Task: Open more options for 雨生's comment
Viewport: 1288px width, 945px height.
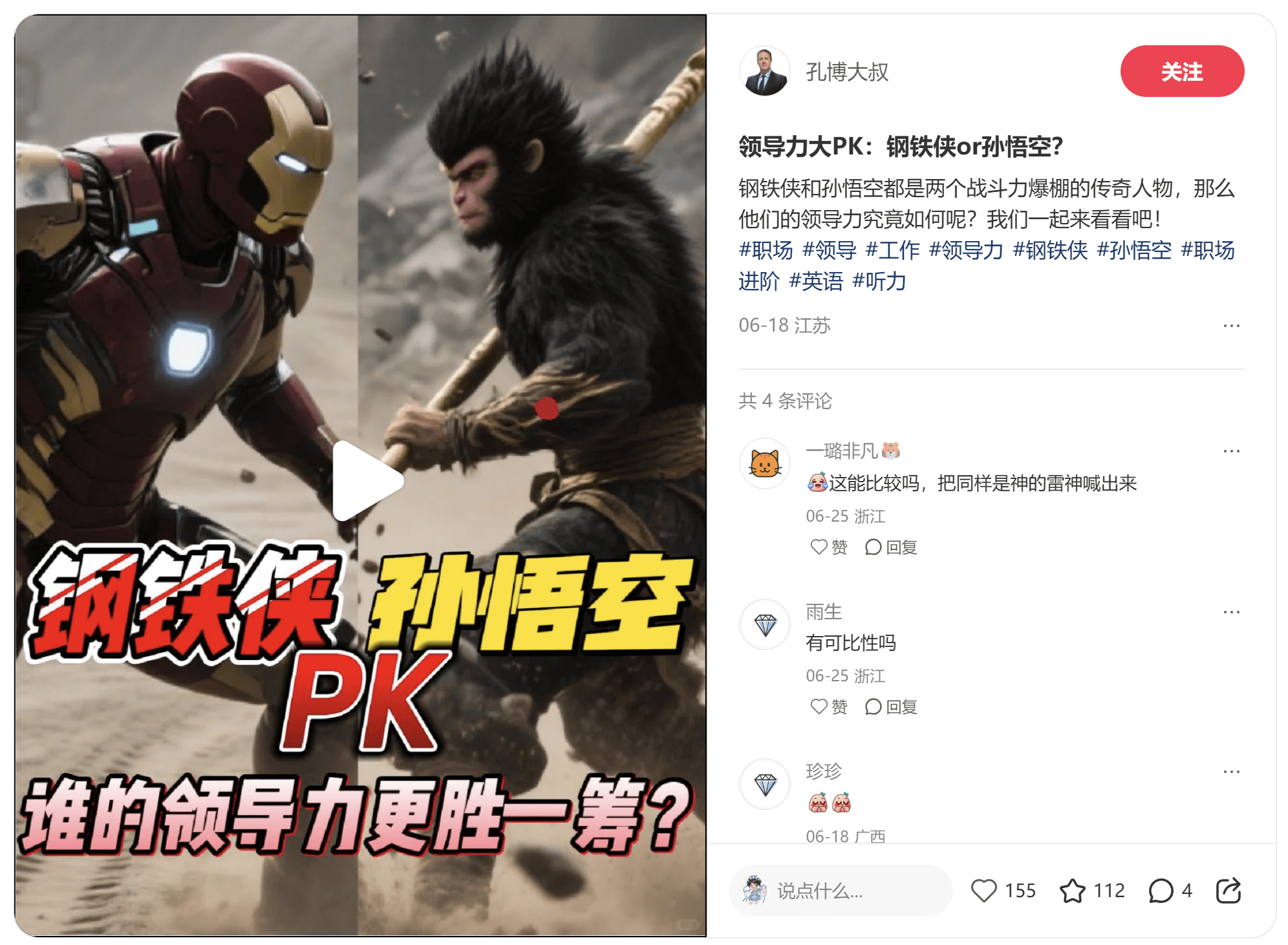Action: click(x=1231, y=611)
